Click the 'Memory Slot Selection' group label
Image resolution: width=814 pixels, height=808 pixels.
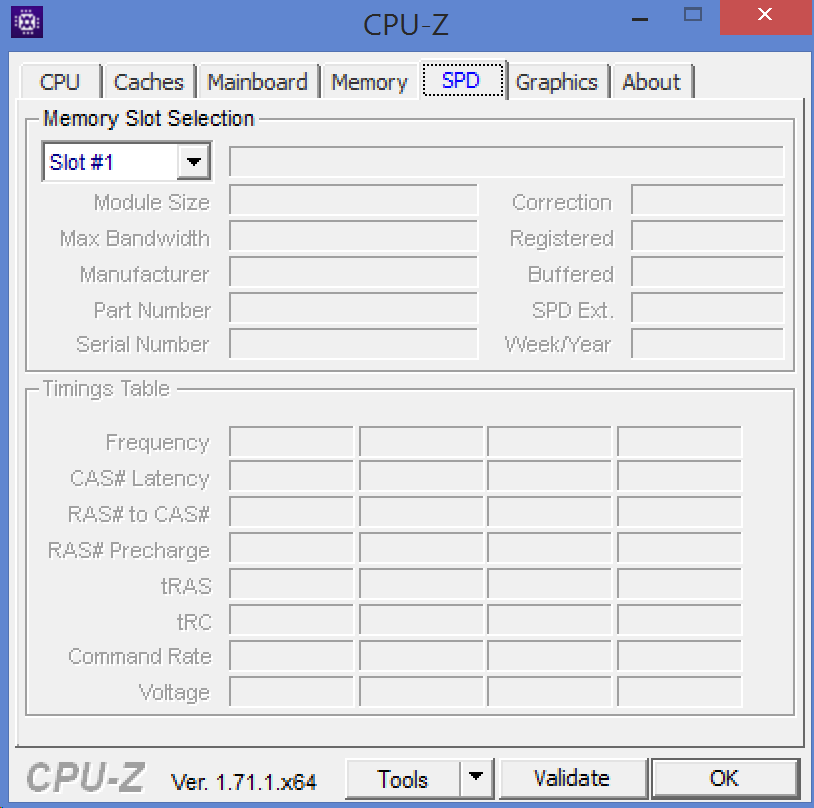coord(148,119)
